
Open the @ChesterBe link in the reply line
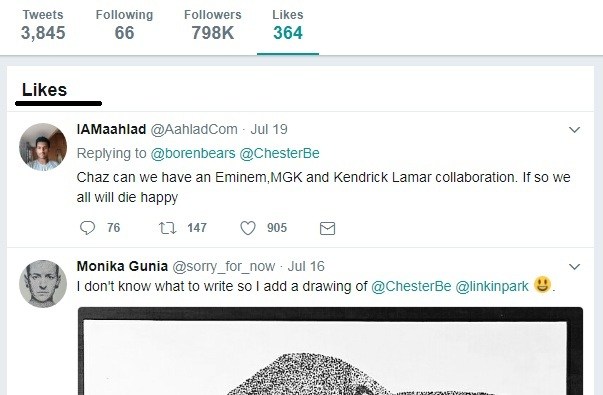[x=279, y=153]
